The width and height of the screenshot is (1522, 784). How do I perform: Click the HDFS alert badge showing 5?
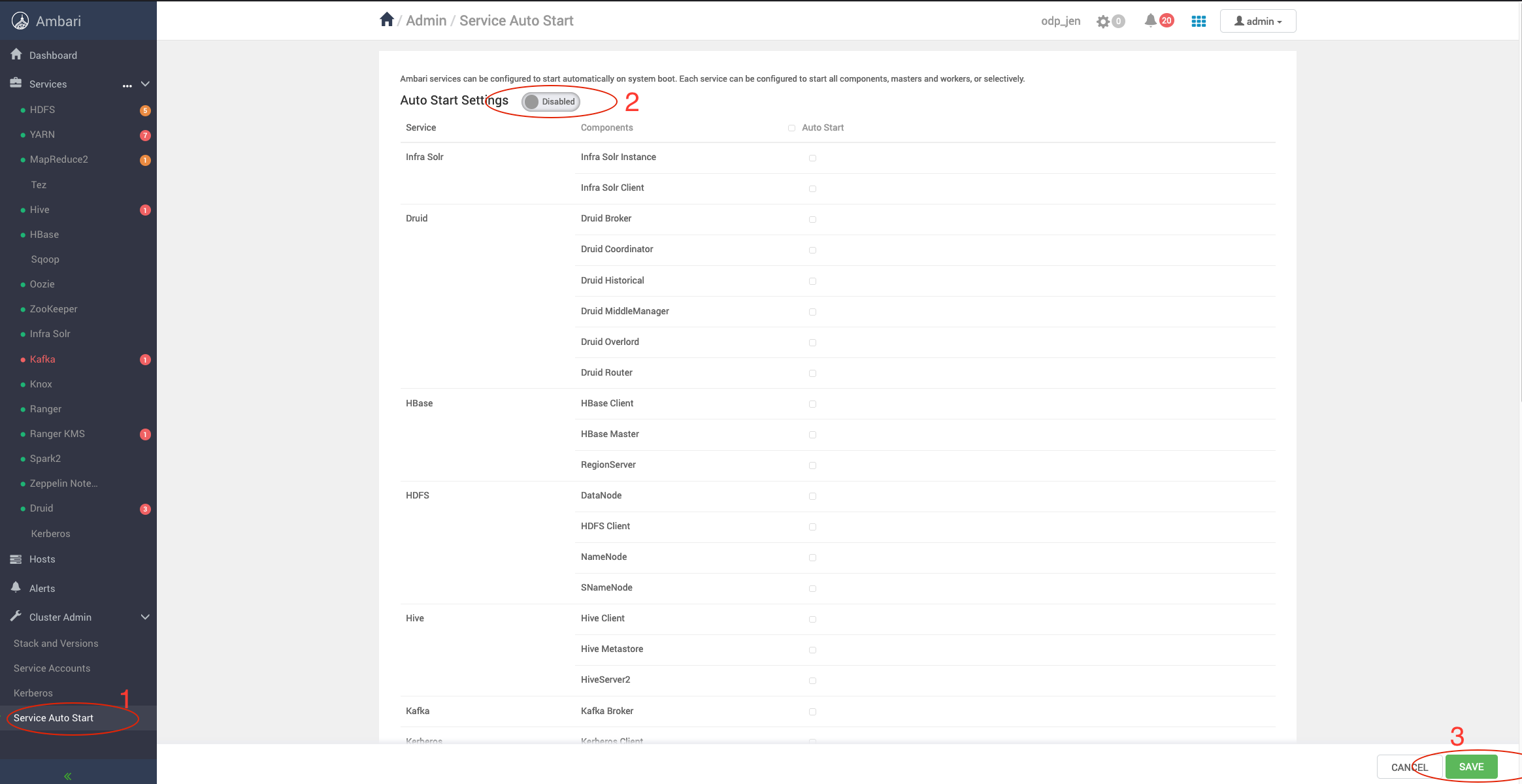tap(145, 110)
